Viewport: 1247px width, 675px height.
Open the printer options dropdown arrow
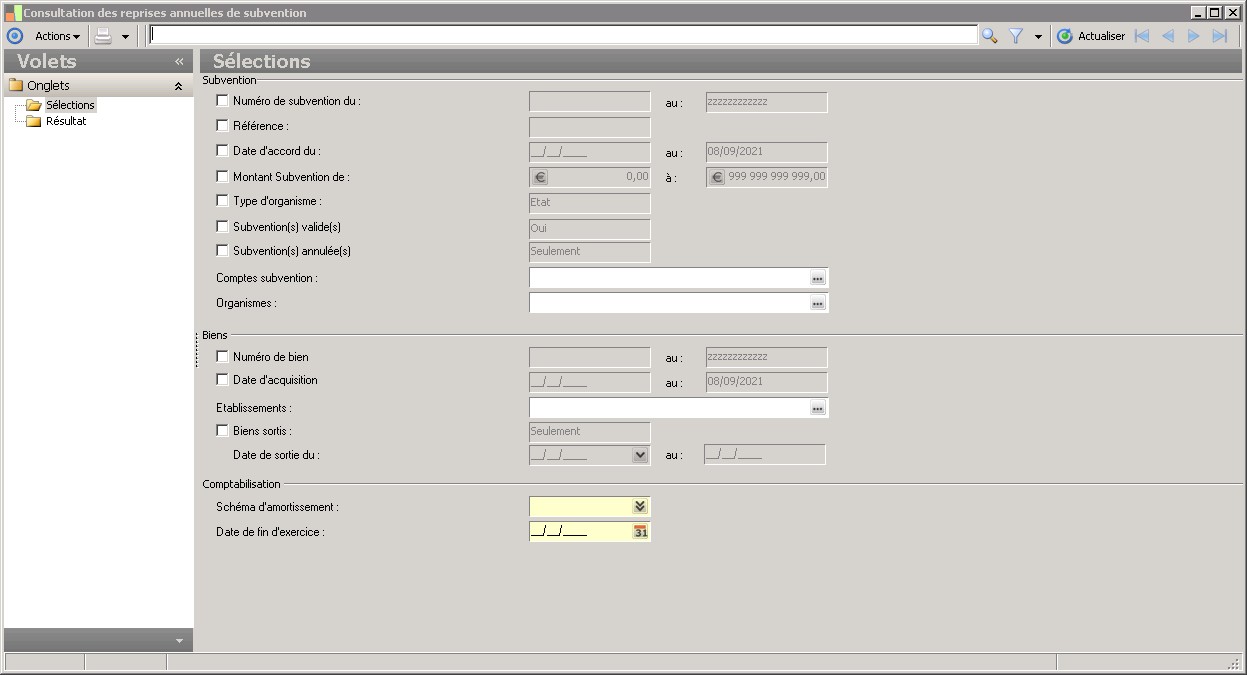pos(125,37)
